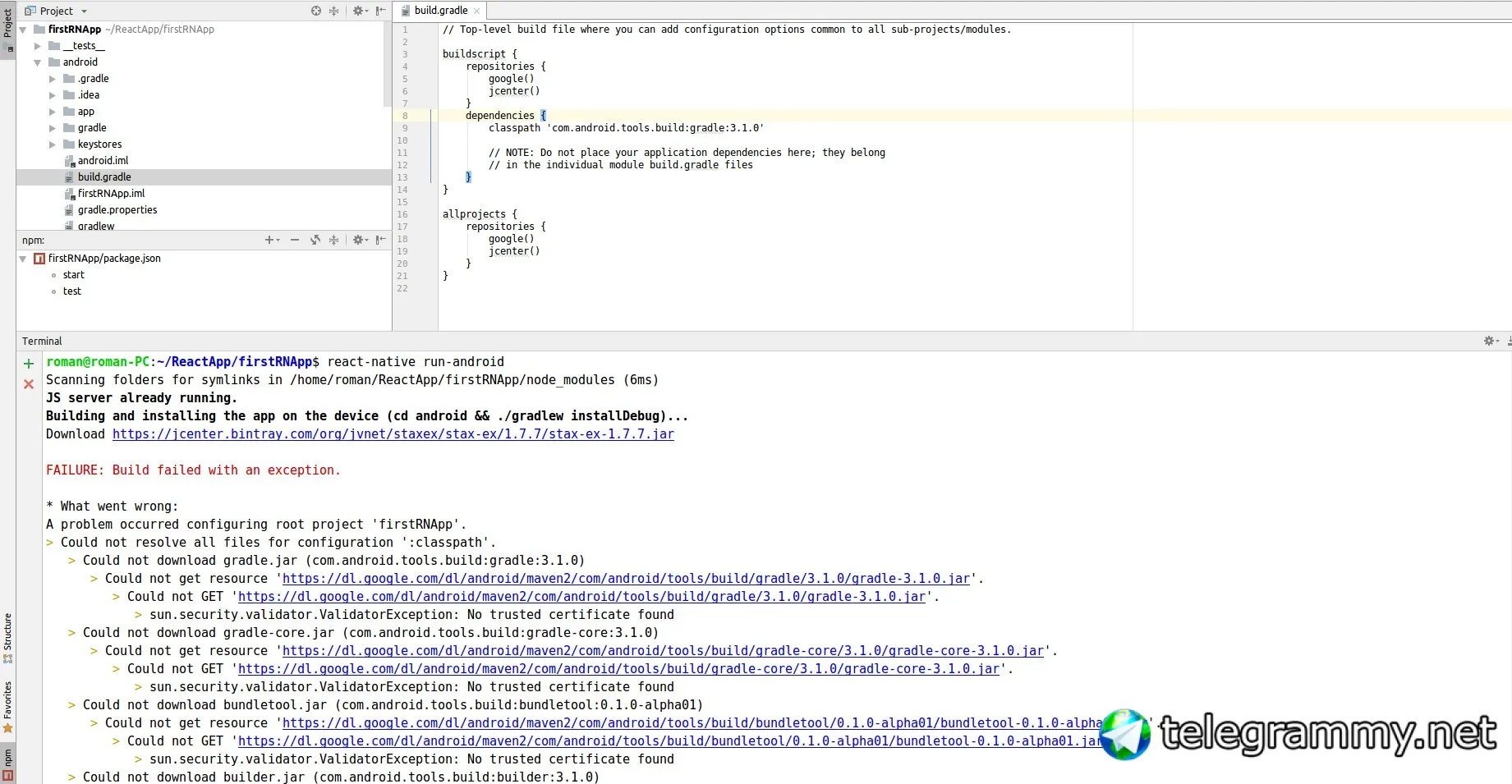Switch to the build.gradle editor tab
This screenshot has height=784, width=1512.
[x=441, y=11]
